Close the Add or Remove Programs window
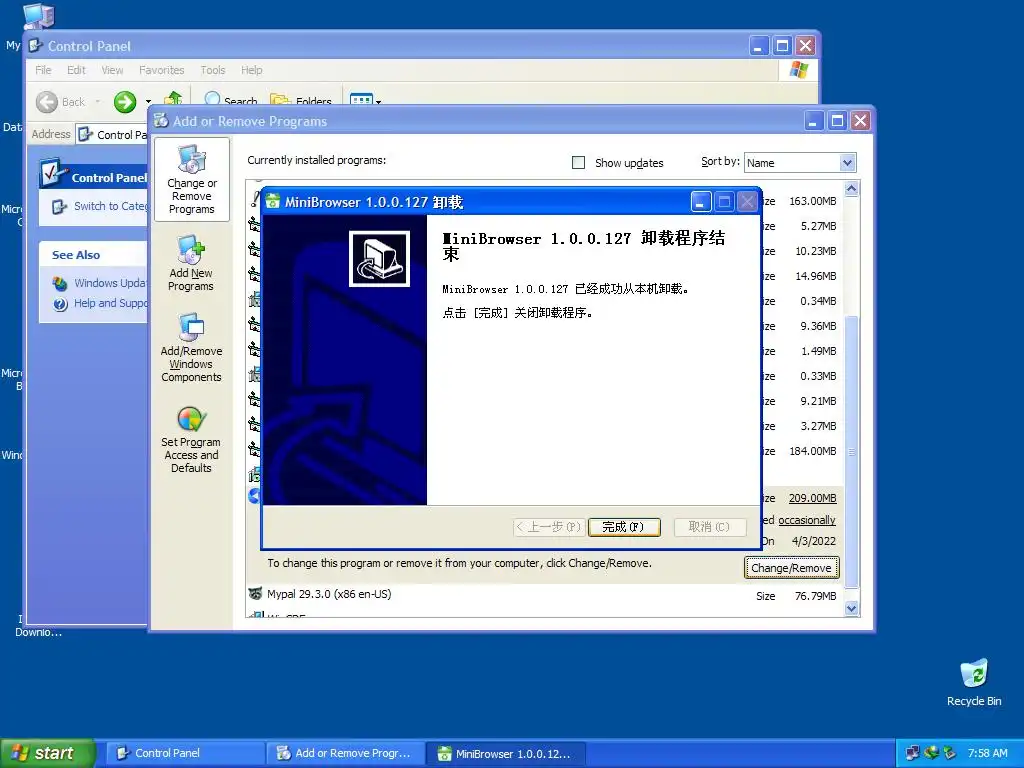The height and width of the screenshot is (768, 1024). coord(861,121)
